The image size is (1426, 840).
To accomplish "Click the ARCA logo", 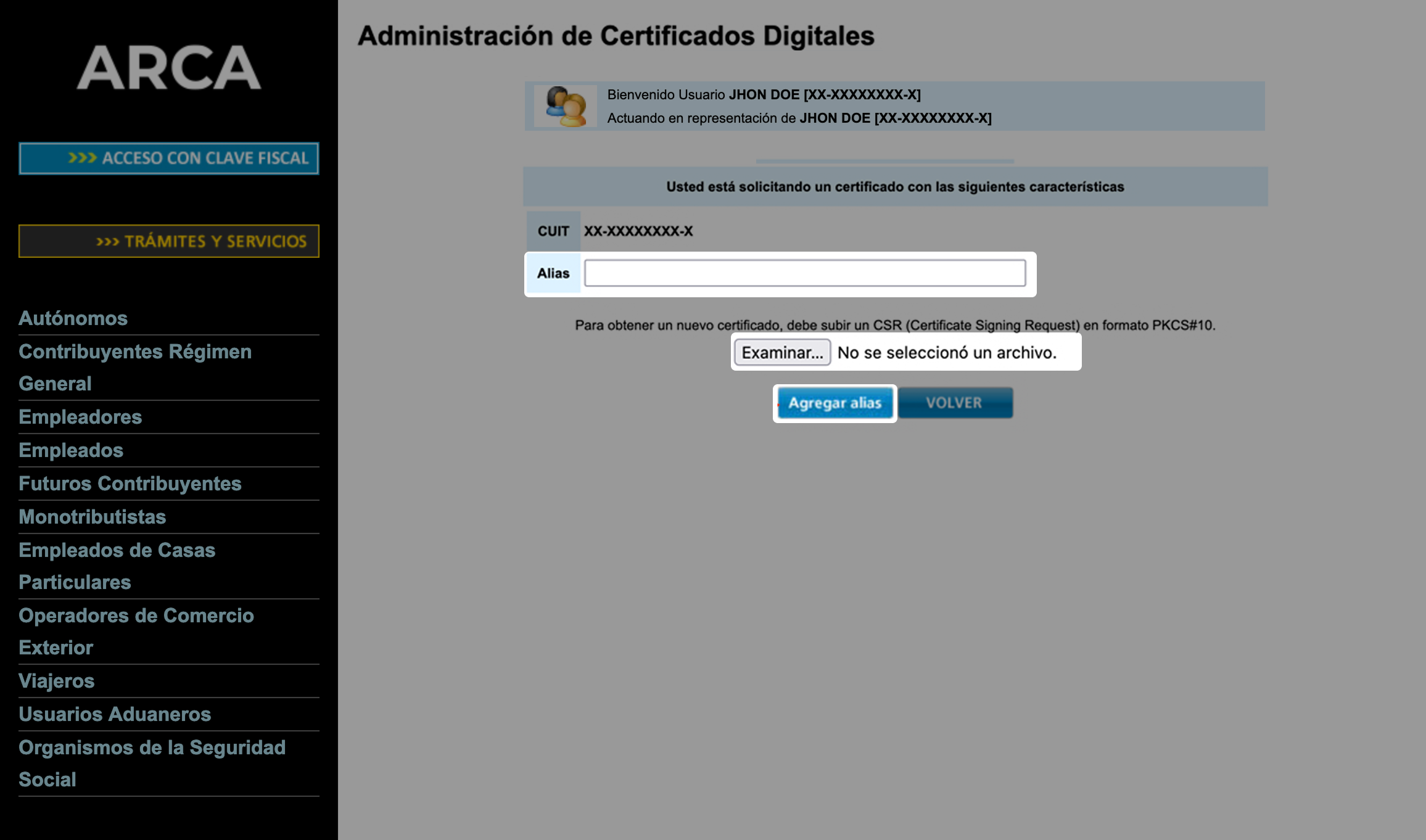I will pos(168,68).
